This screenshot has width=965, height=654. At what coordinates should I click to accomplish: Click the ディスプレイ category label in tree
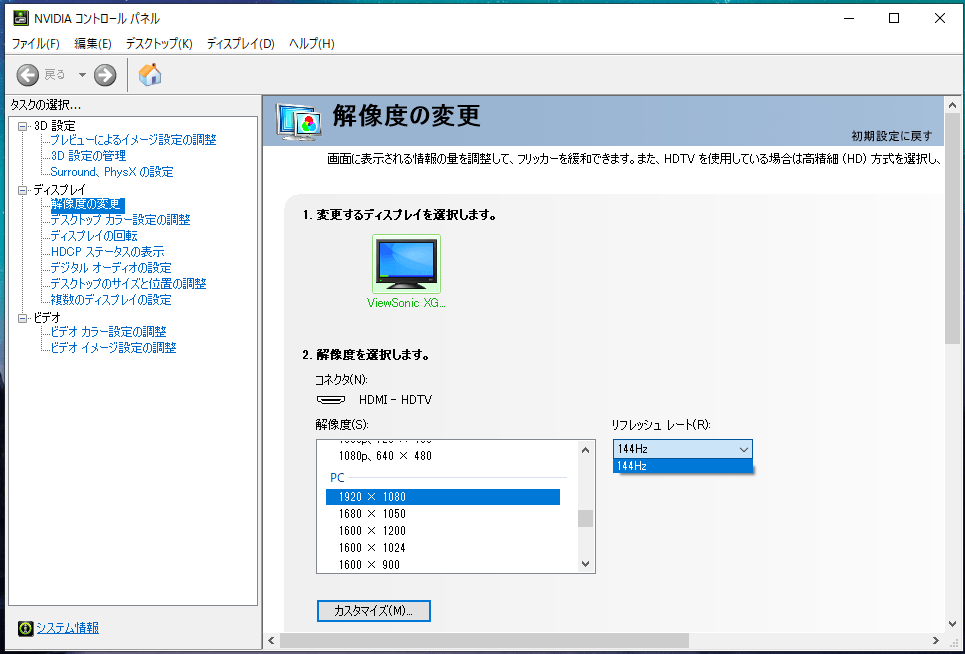click(x=60, y=190)
